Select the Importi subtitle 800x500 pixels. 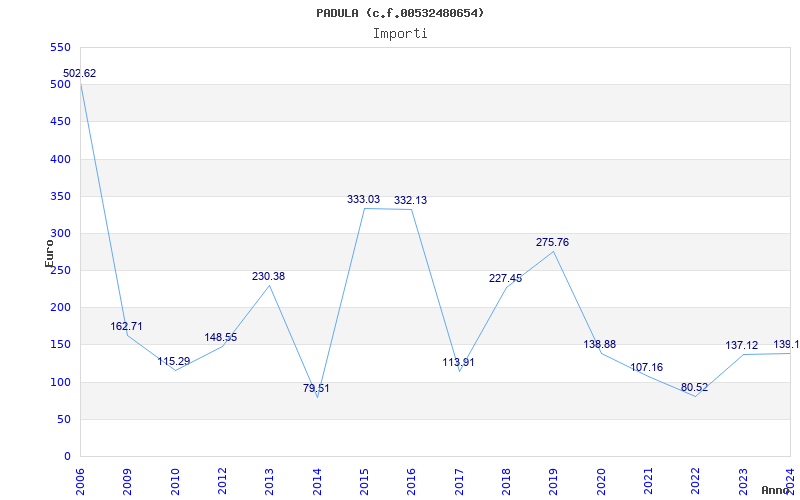400,34
